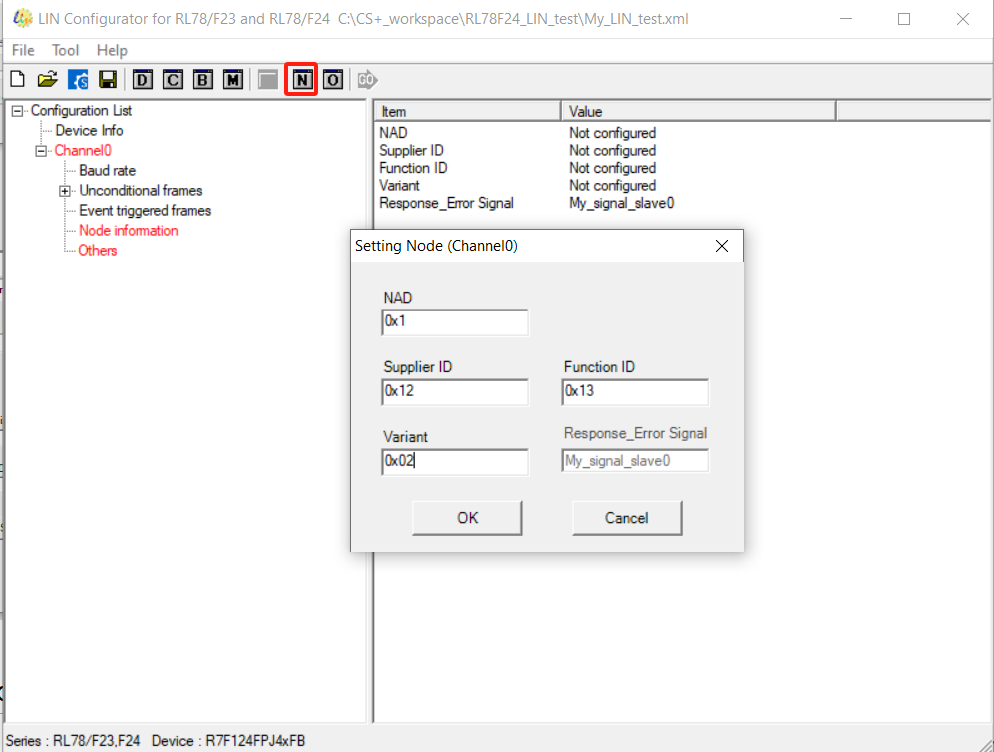Image resolution: width=994 pixels, height=752 pixels.
Task: Click the GO arrow toolbar icon
Action: [368, 80]
